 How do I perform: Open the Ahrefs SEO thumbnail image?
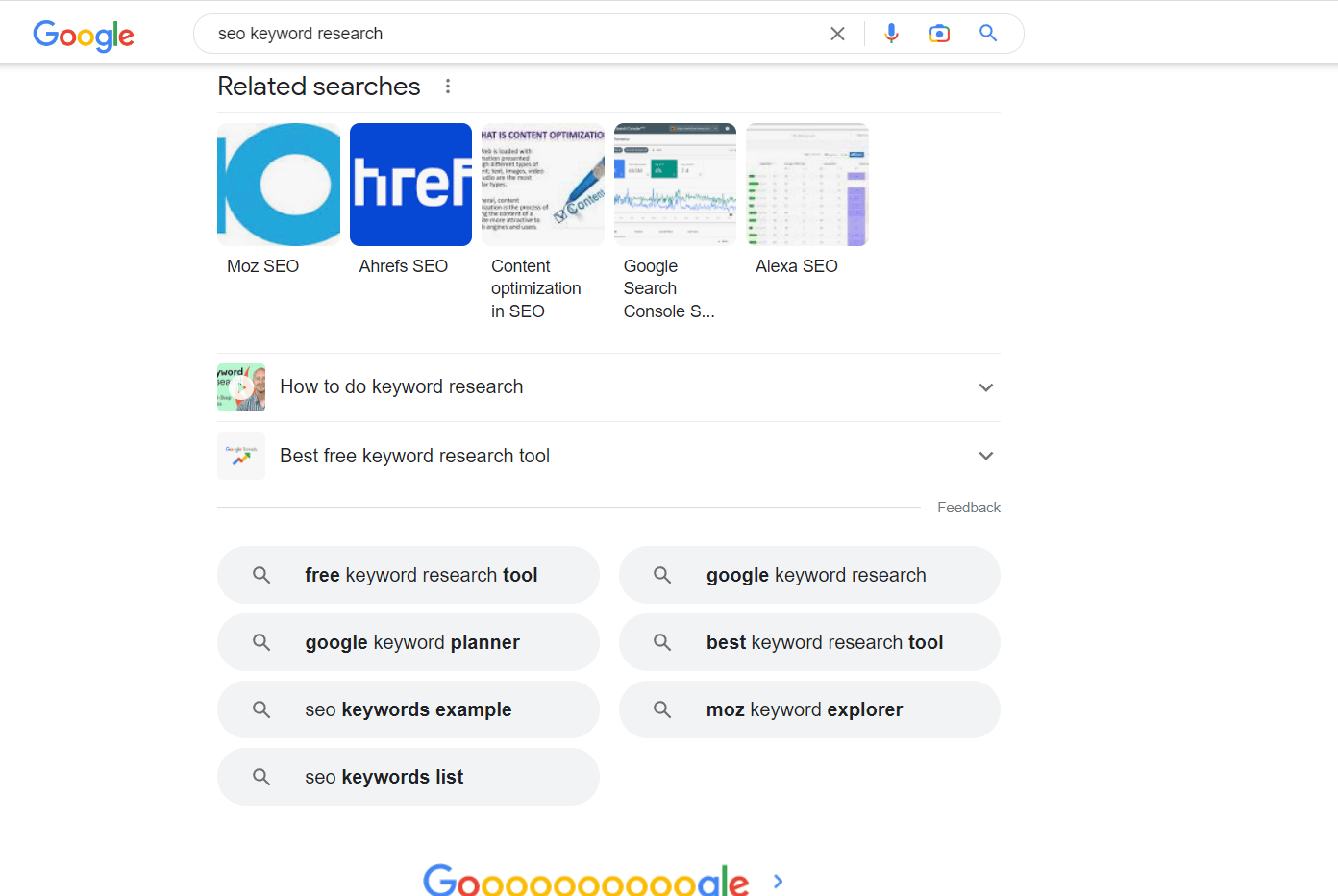pyautogui.click(x=410, y=185)
